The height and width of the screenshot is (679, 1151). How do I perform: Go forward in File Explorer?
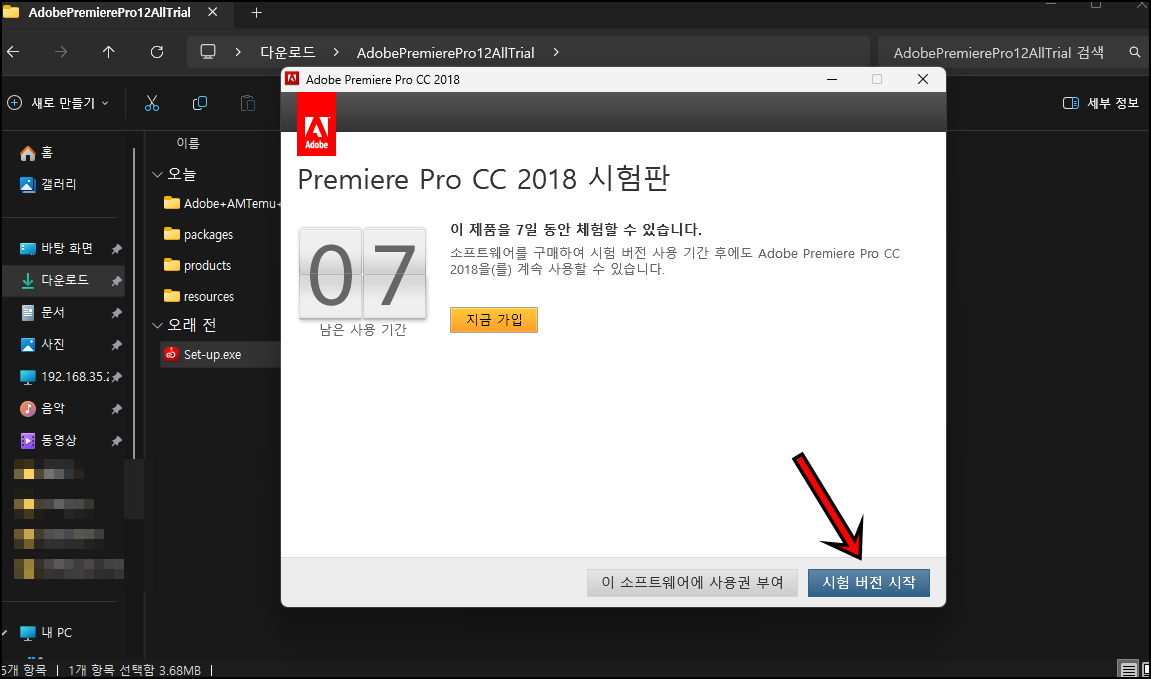(61, 52)
